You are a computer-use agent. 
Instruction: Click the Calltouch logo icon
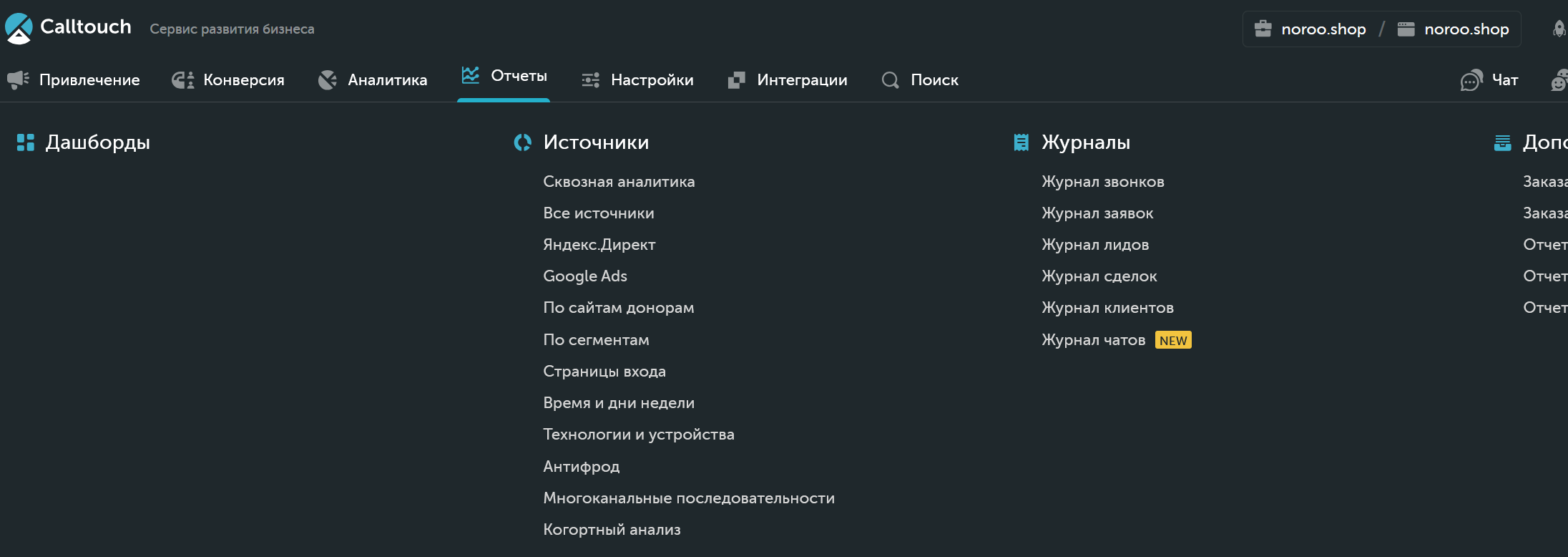(x=19, y=28)
